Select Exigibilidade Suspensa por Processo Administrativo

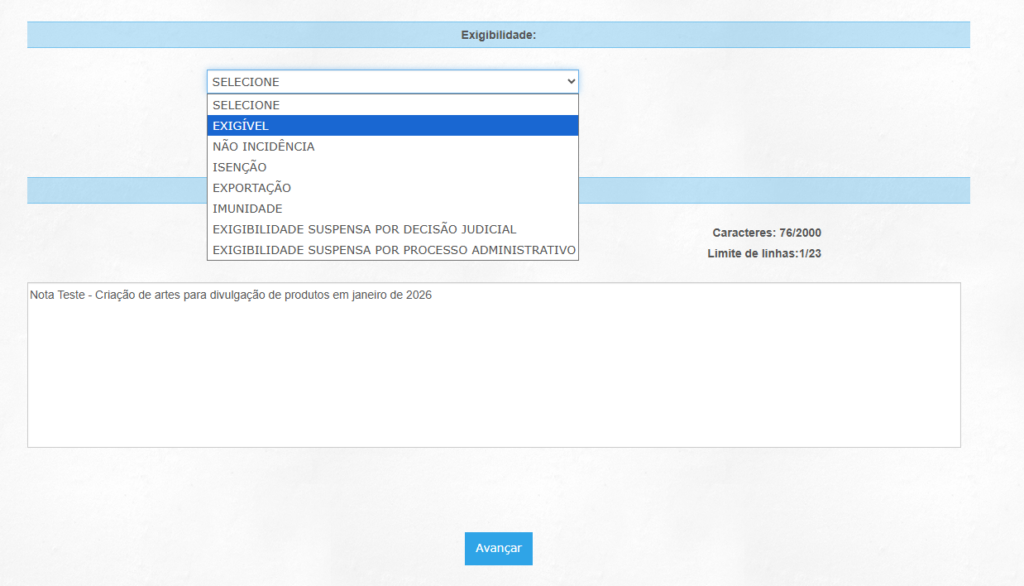point(393,250)
